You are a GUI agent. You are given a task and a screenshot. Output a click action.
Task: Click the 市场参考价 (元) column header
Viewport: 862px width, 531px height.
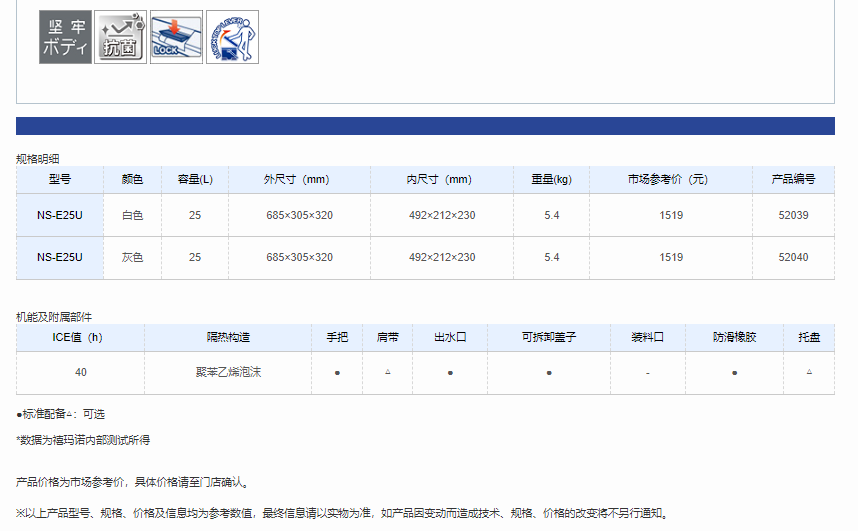pyautogui.click(x=671, y=179)
